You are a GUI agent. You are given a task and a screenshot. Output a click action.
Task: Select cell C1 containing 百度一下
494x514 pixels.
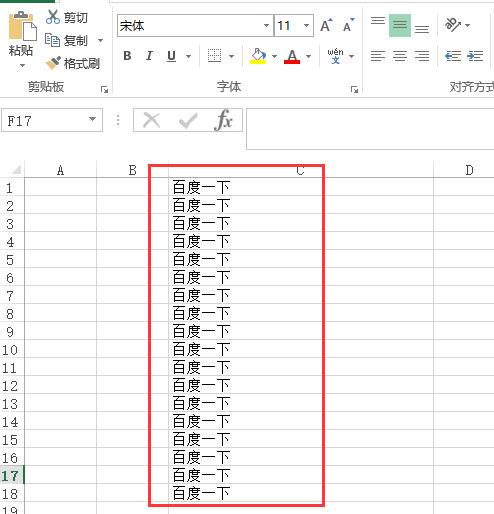click(x=301, y=187)
